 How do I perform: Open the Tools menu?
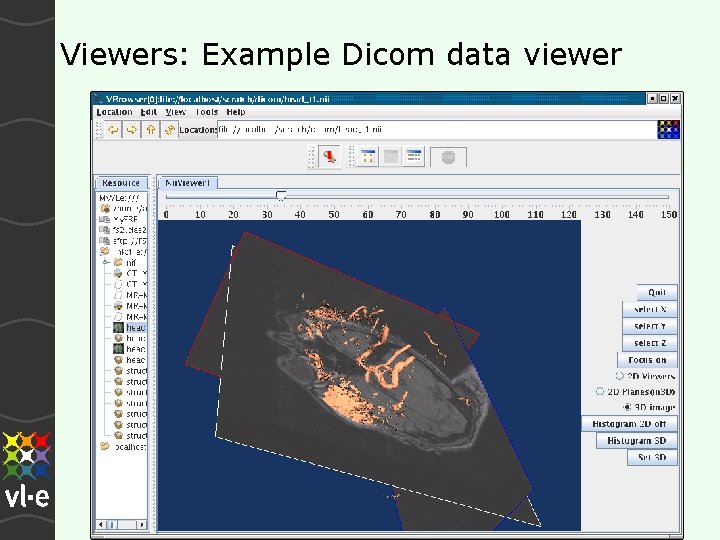207,112
